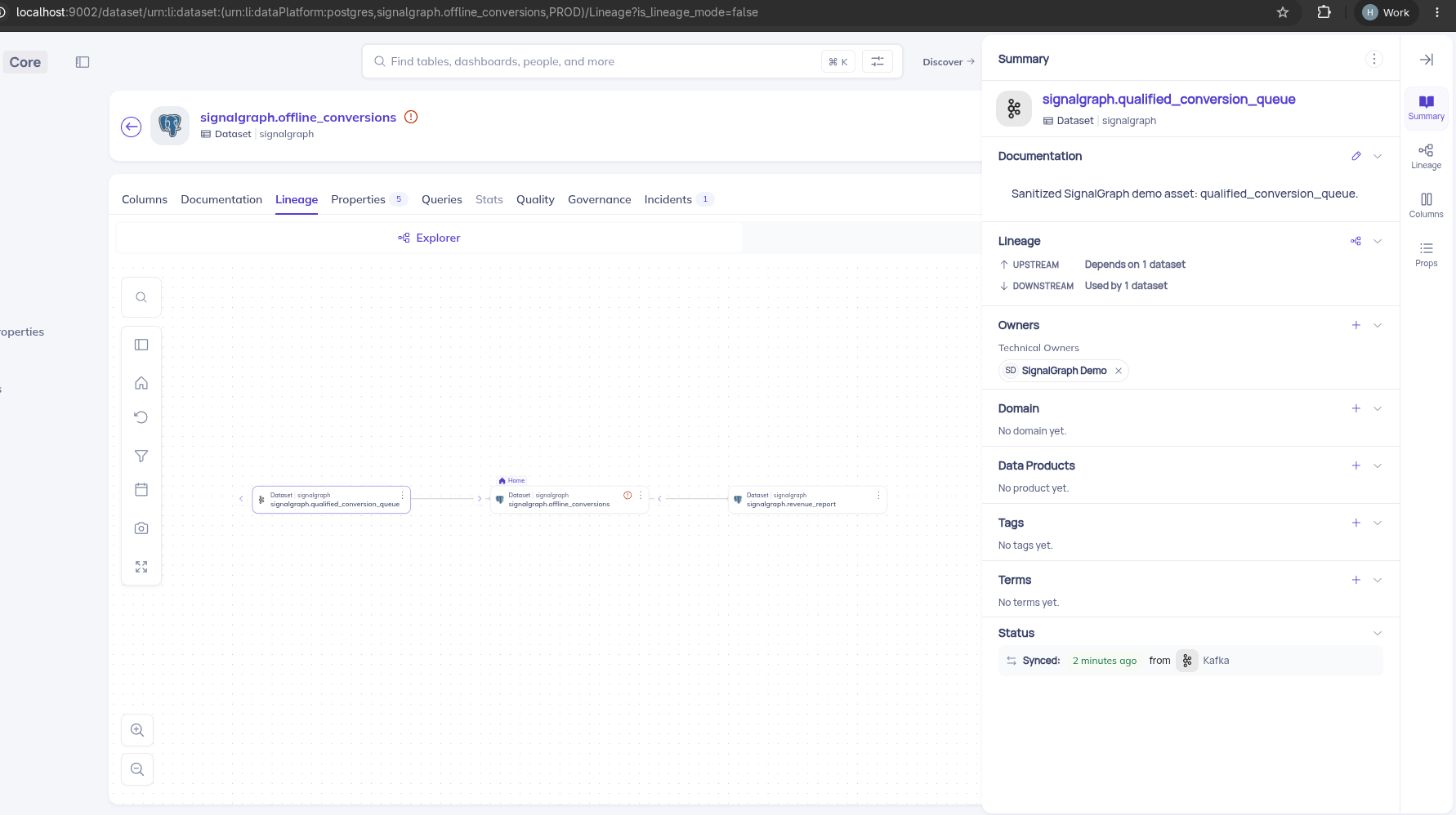Collapse the Status section
The image size is (1456, 815).
click(1378, 633)
